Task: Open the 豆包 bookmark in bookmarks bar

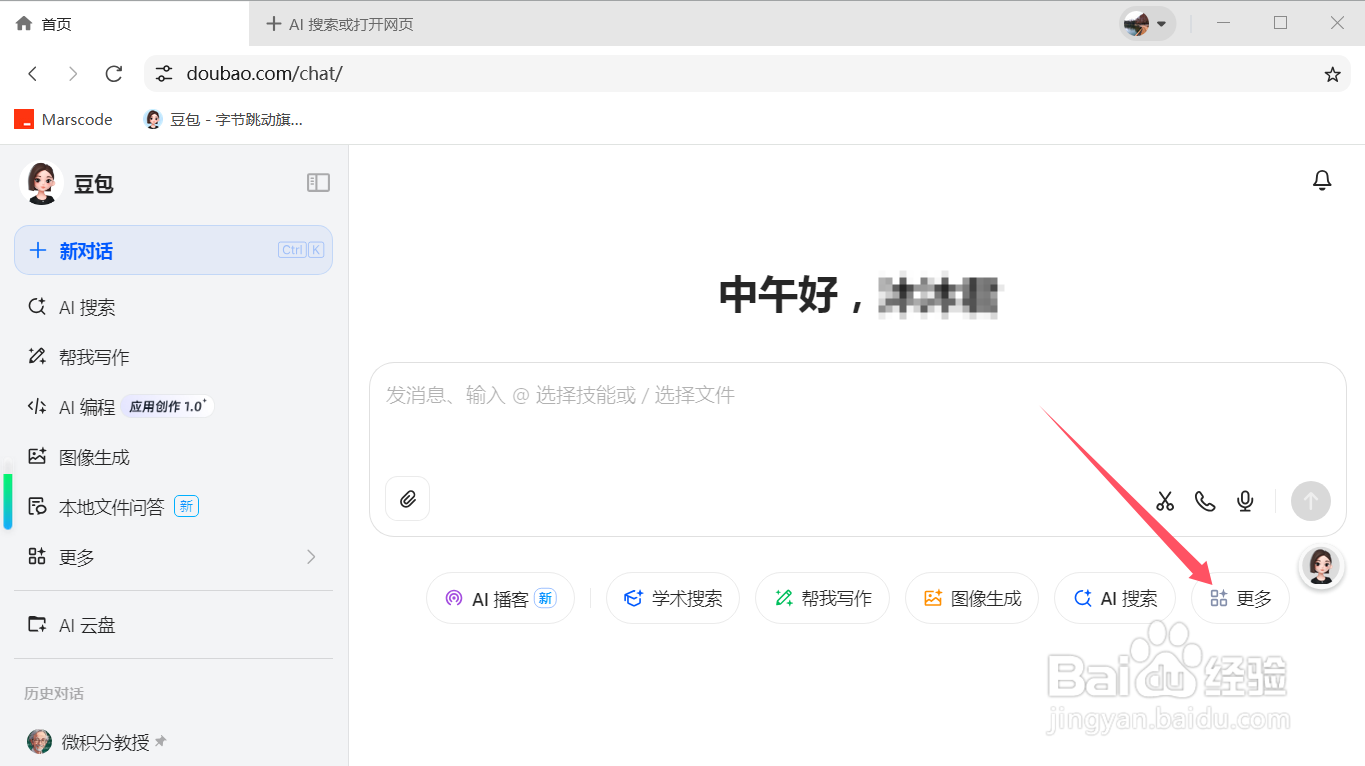Action: tap(223, 119)
